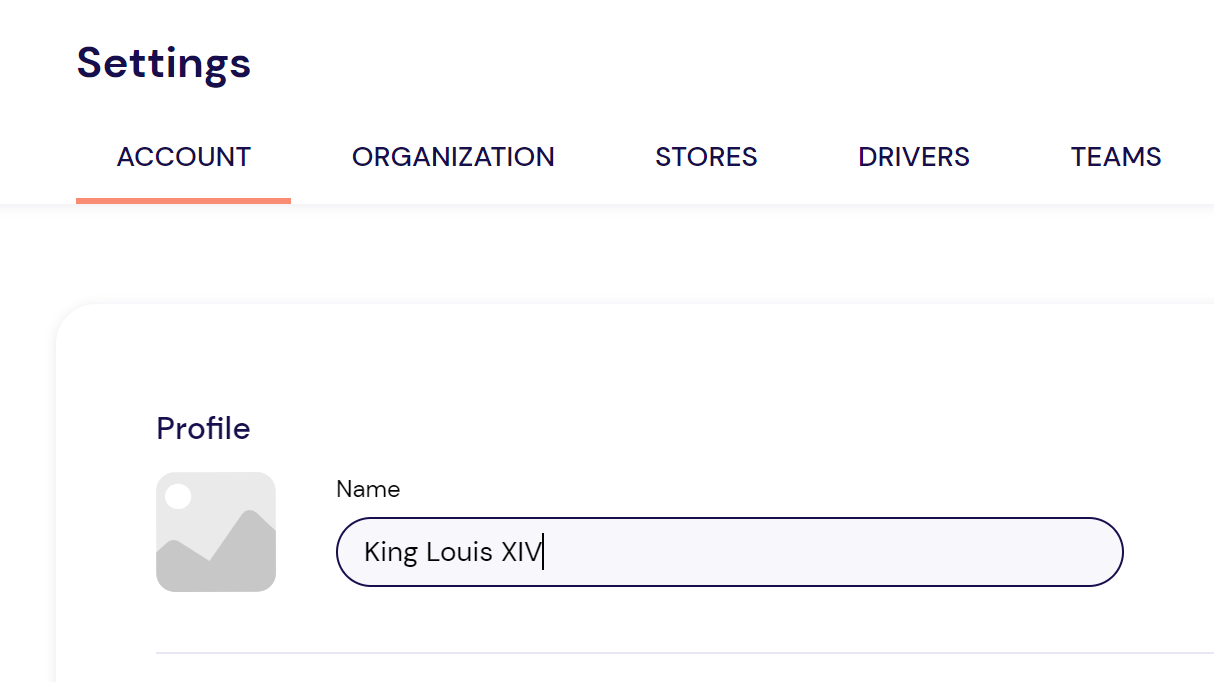This screenshot has width=1214, height=682.
Task: Click the sun circle in the placeholder image
Action: (x=178, y=496)
